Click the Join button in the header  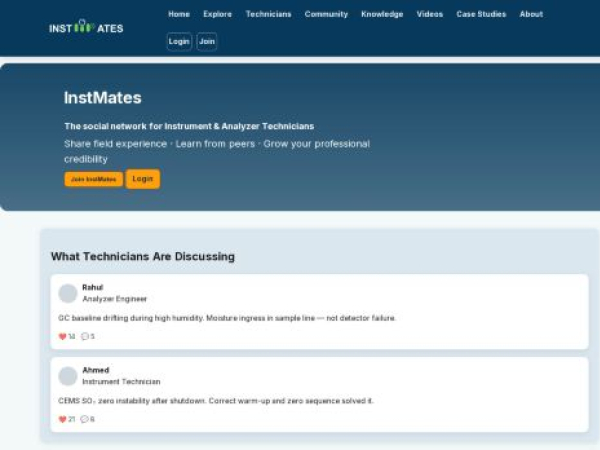(x=207, y=41)
